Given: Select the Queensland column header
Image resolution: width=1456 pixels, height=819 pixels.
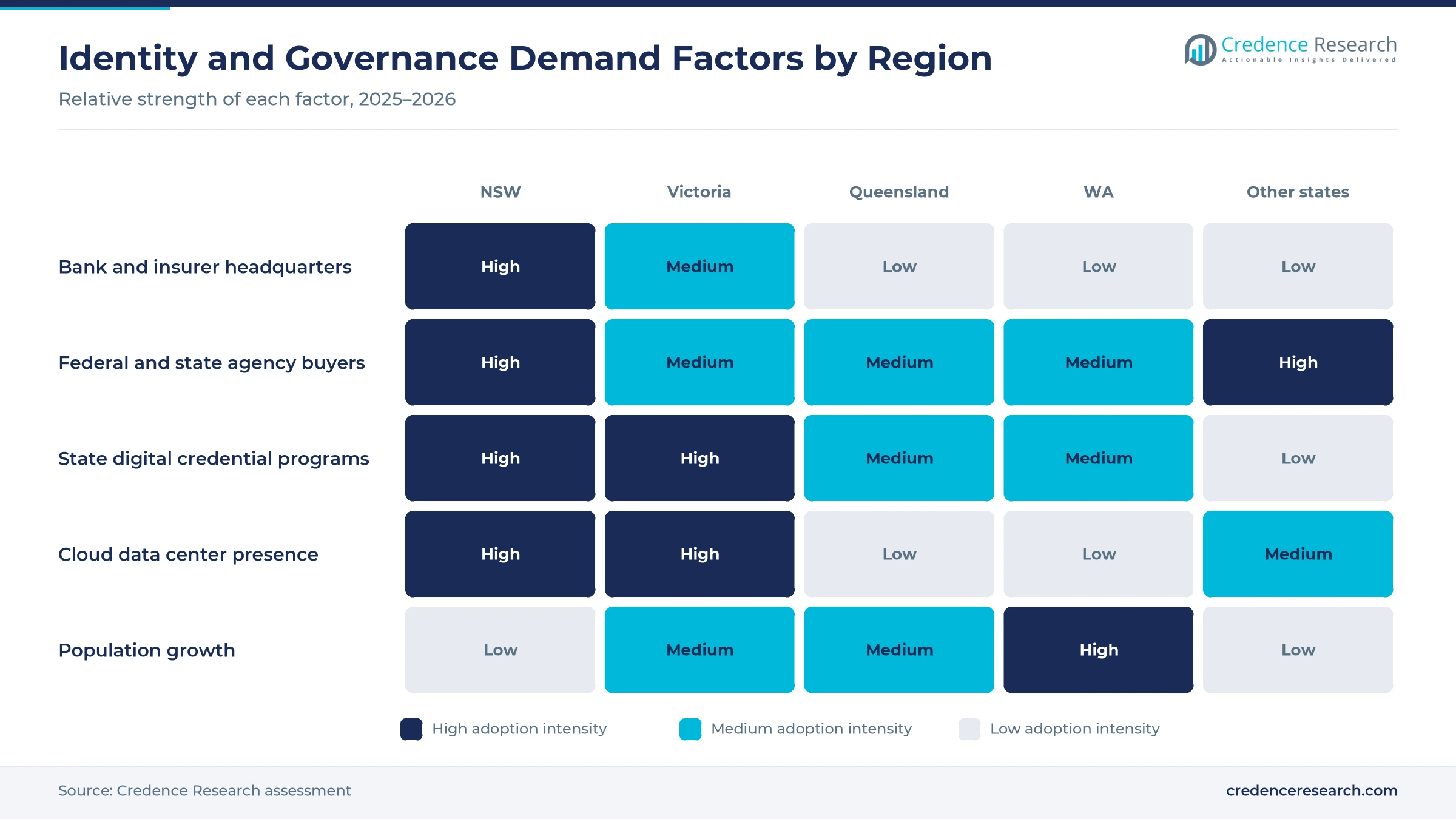Looking at the screenshot, I should coord(899,192).
